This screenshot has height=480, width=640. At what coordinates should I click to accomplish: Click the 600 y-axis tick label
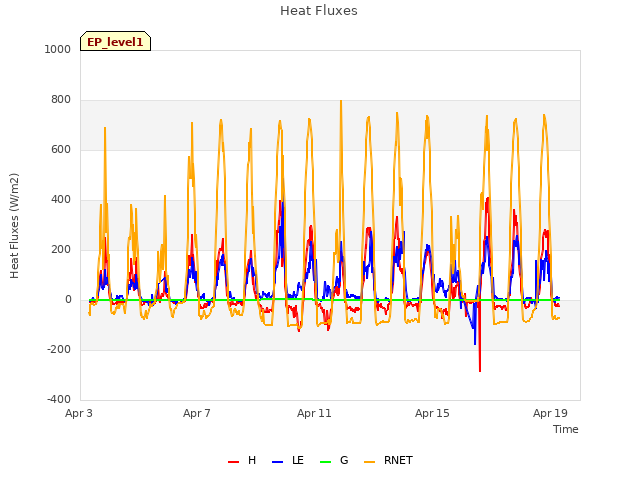pos(61,150)
